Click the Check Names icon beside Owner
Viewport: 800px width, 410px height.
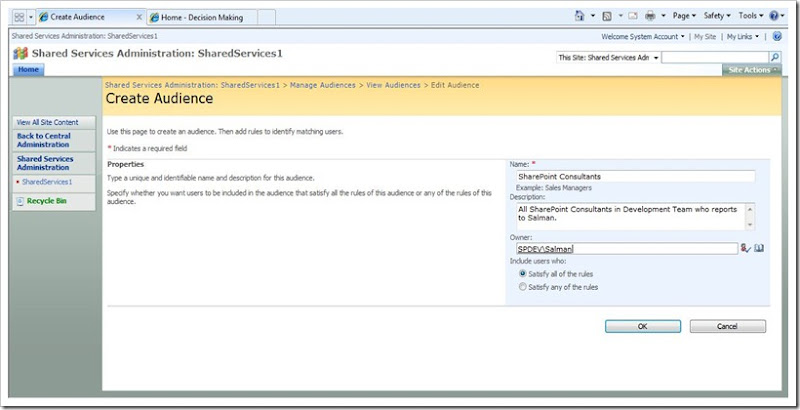[745, 249]
